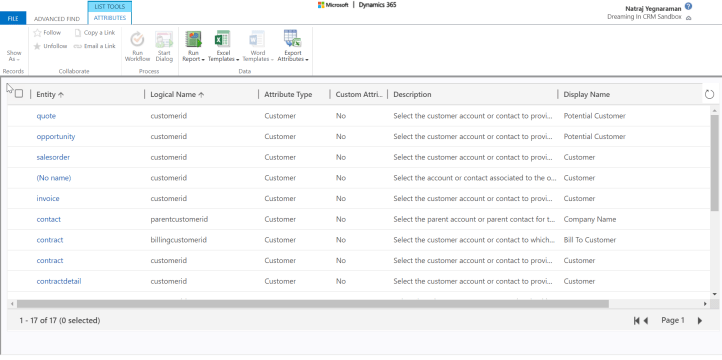Image resolution: width=722 pixels, height=360 pixels.
Task: Click the vertical scrollbar up arrow
Action: [x=714, y=110]
